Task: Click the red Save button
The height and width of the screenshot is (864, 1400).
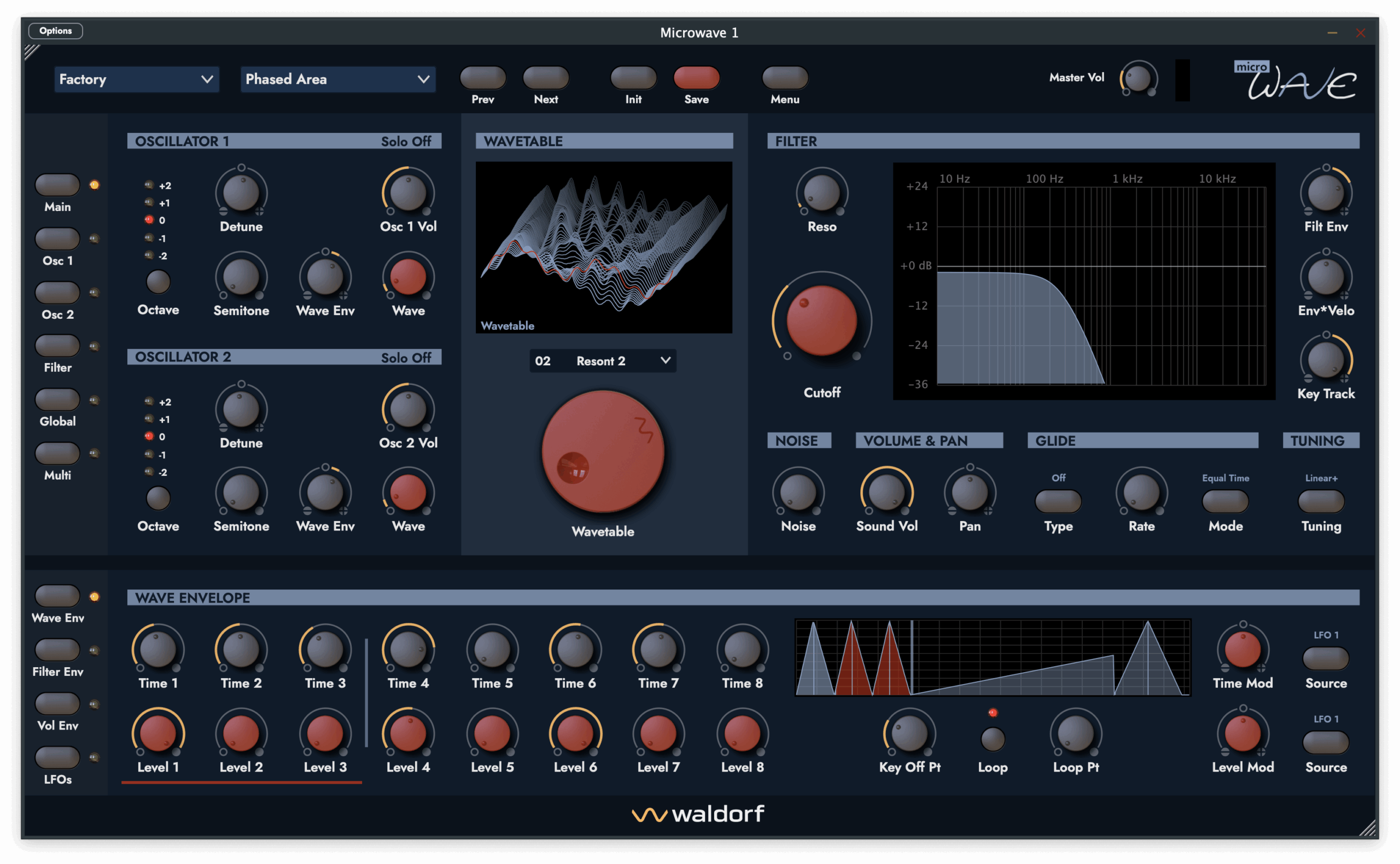Action: click(x=697, y=77)
